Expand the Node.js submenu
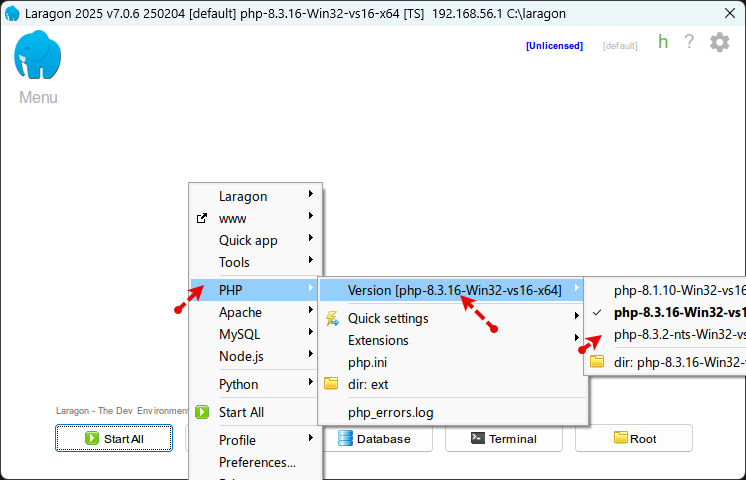746x480 pixels. 255,356
